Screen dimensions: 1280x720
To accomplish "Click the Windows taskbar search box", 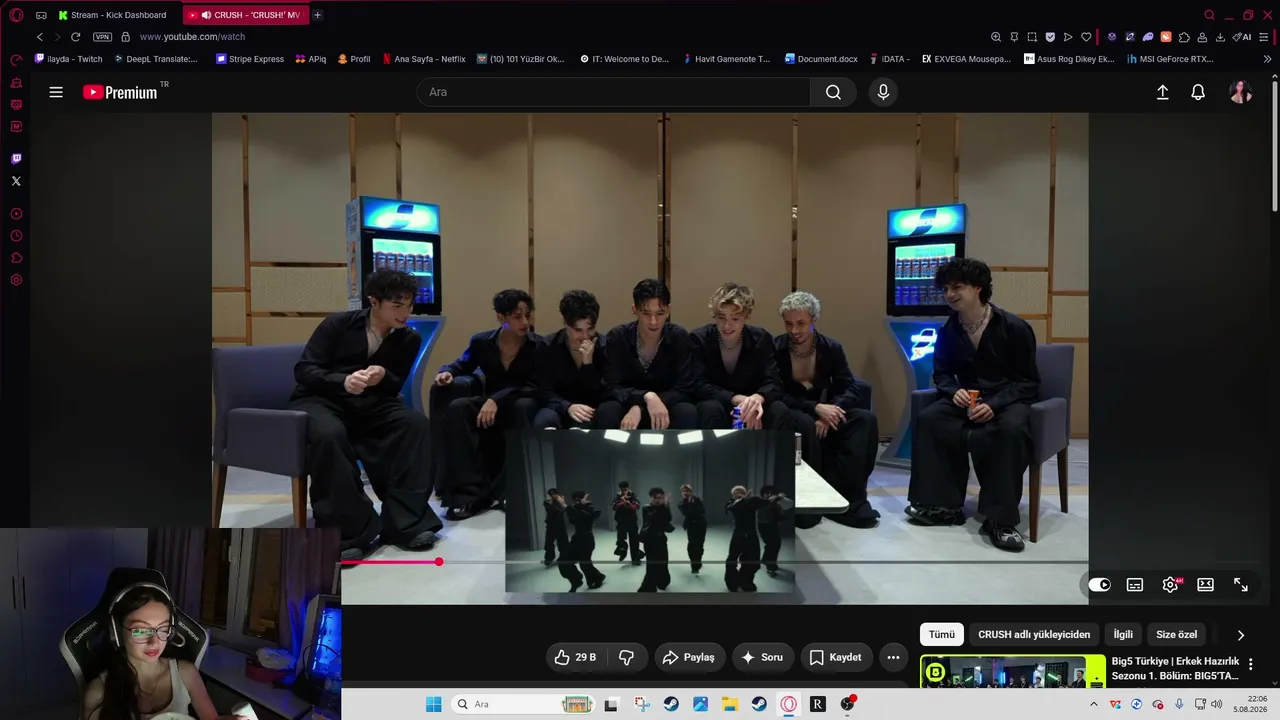I will click(x=522, y=704).
